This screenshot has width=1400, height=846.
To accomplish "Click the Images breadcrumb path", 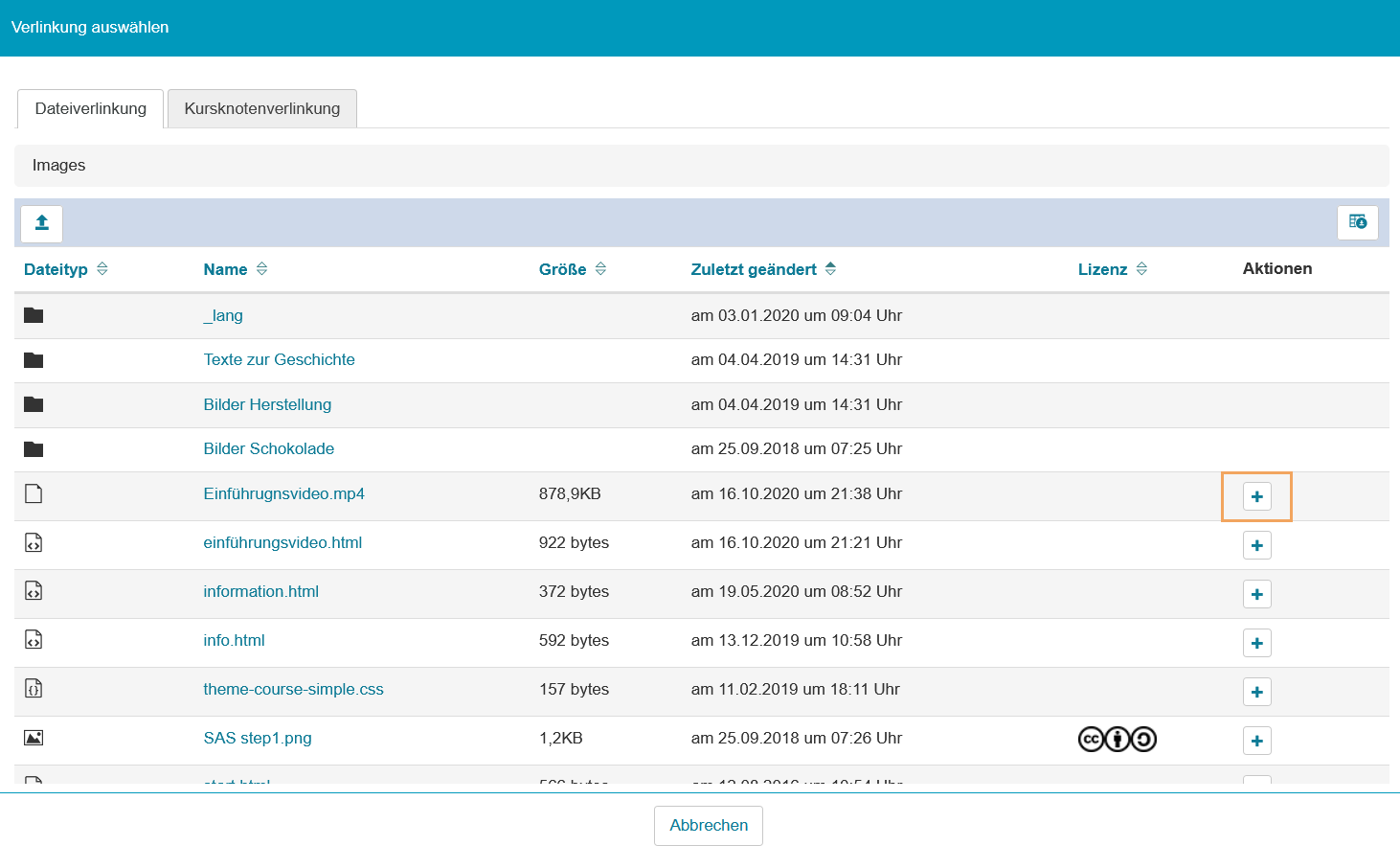I will coord(58,165).
